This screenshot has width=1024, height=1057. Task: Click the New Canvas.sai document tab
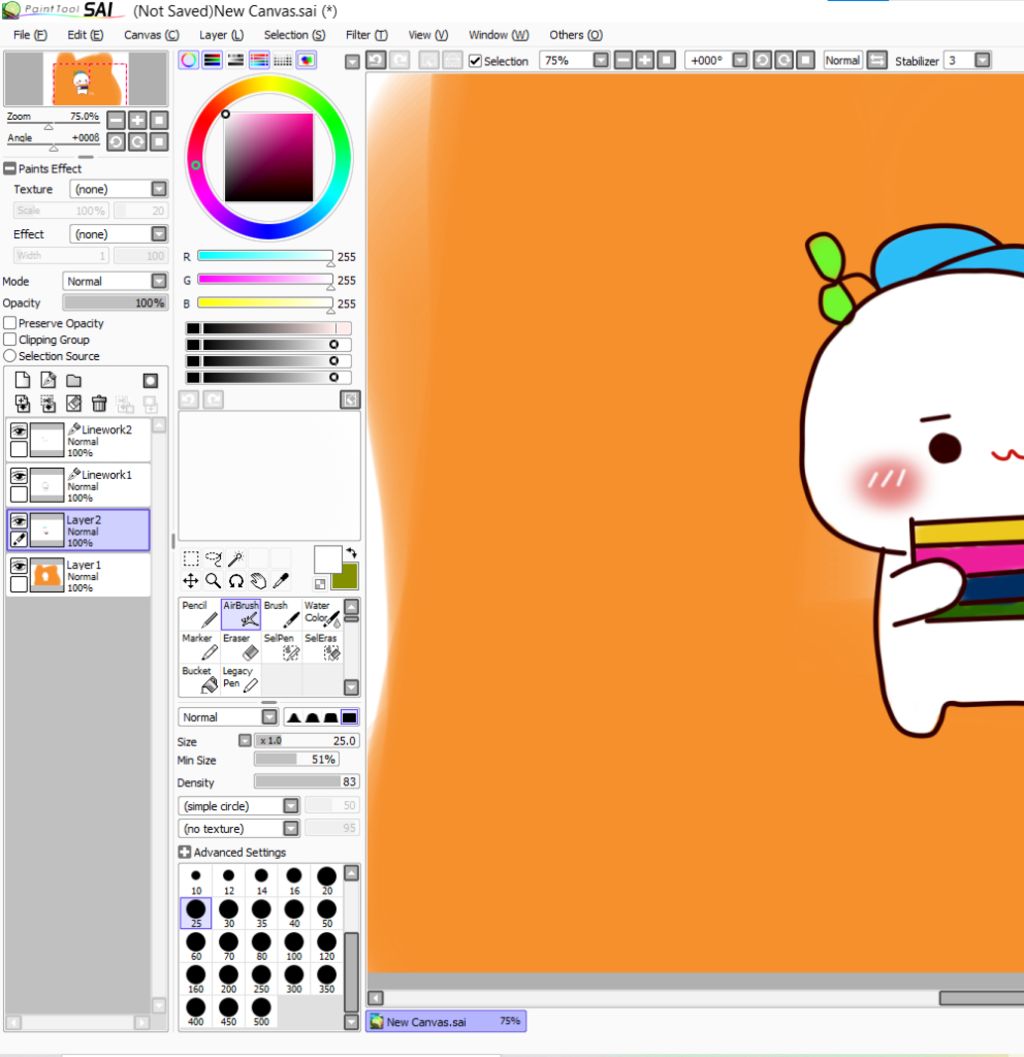446,1021
